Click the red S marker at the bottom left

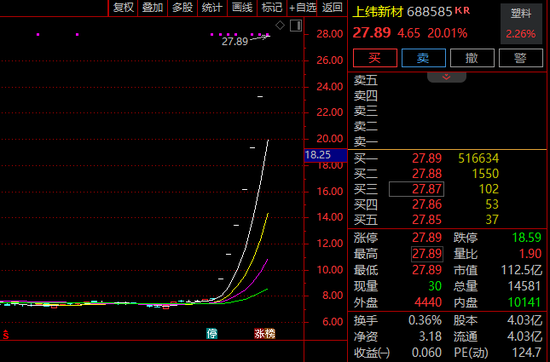pyautogui.click(x=6, y=335)
